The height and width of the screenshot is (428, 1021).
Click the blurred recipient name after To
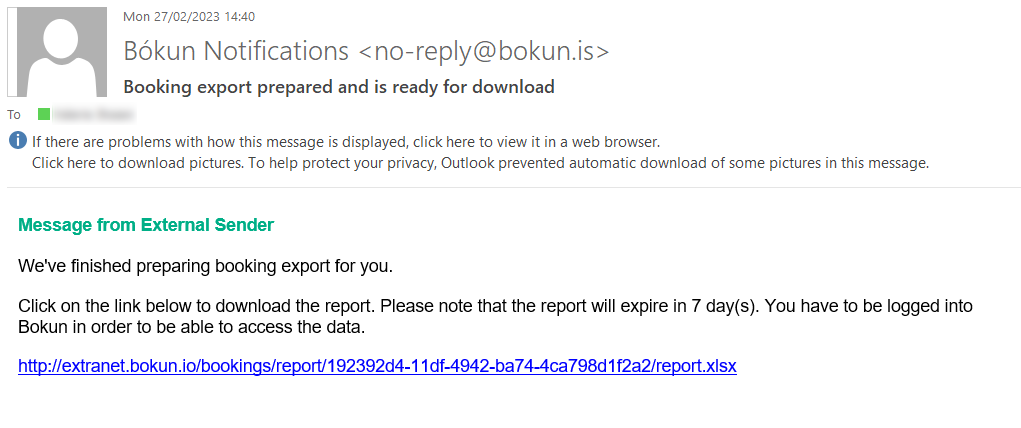94,115
